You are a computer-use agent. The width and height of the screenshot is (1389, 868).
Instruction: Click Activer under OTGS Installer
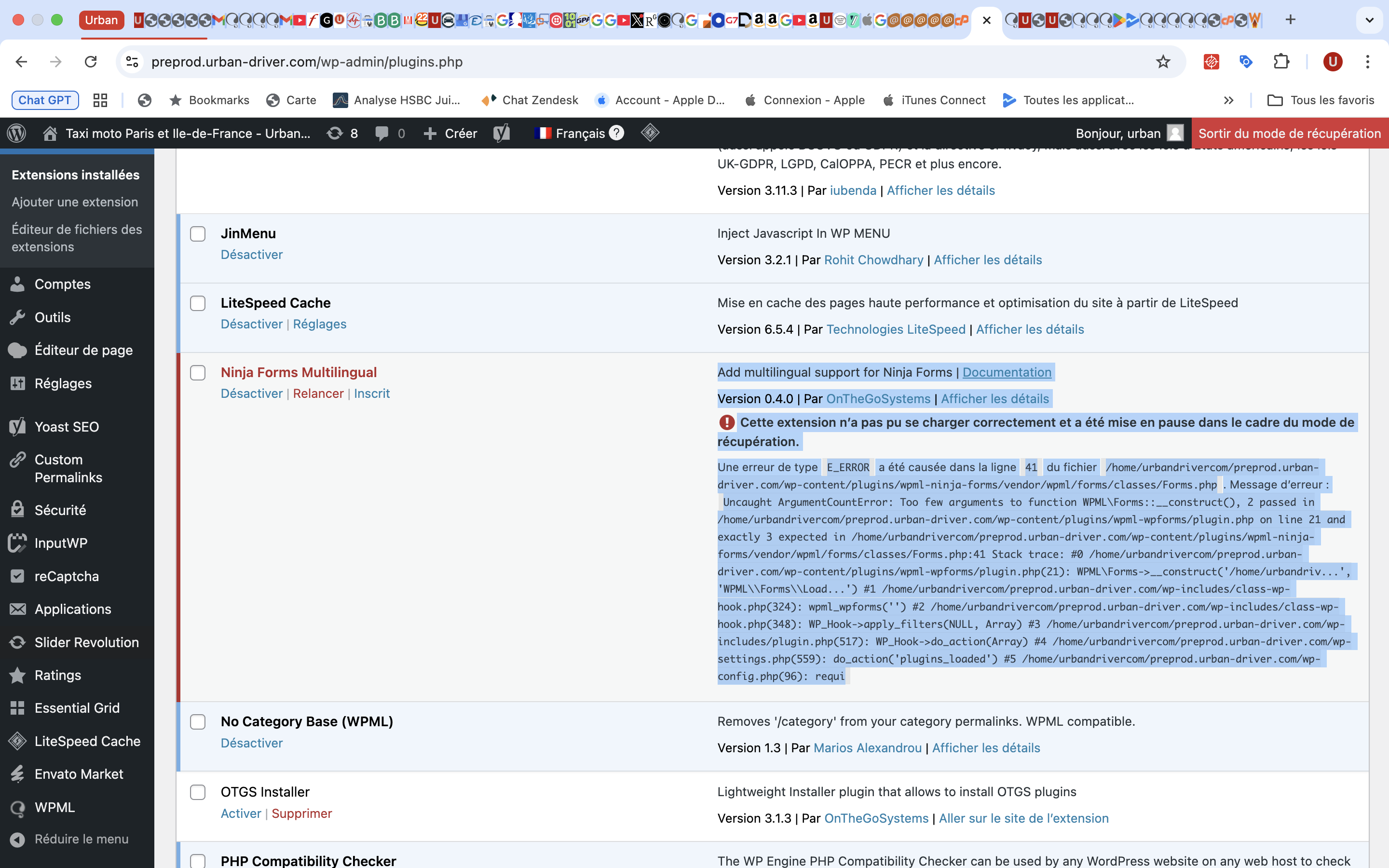(241, 814)
